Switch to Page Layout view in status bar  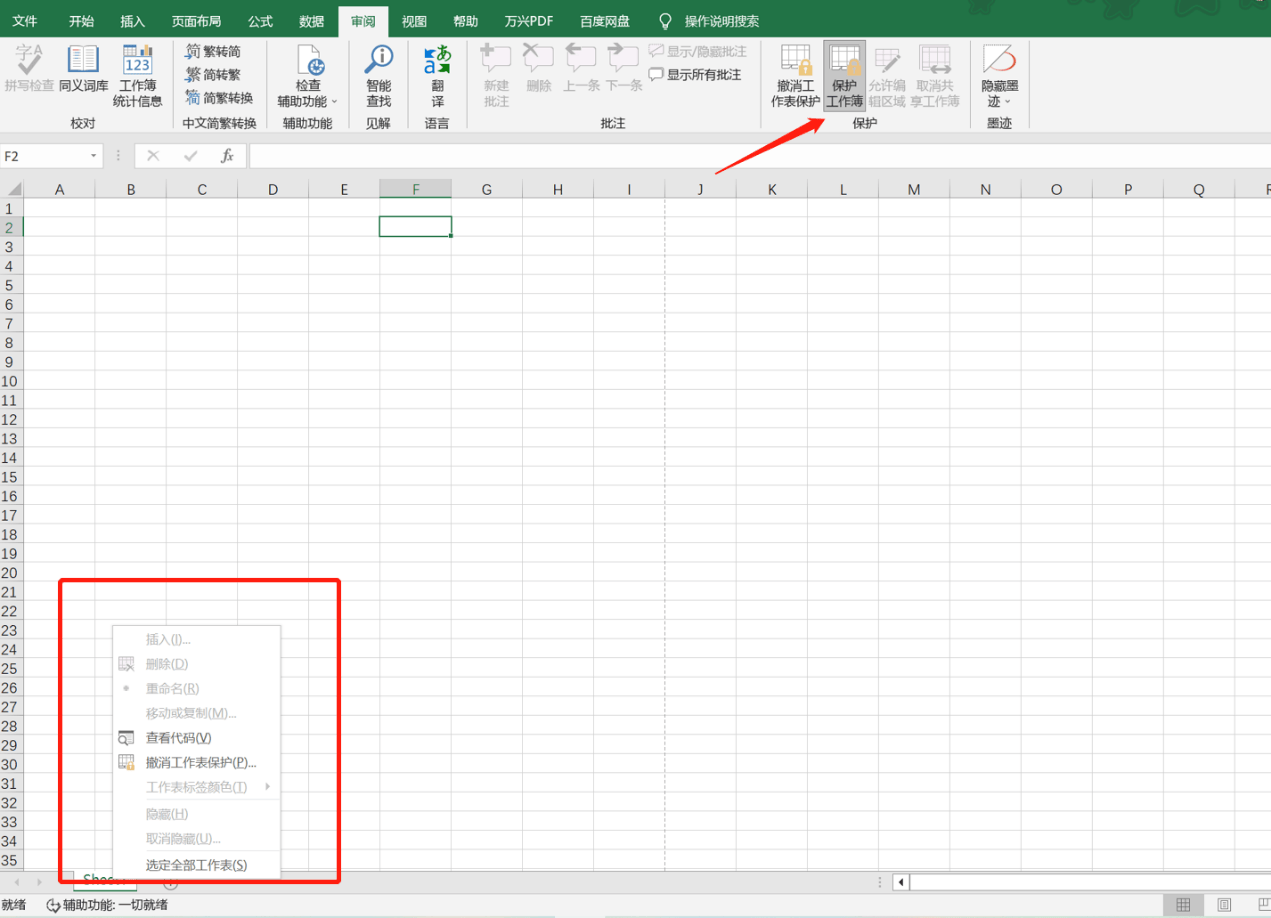pos(1224,905)
